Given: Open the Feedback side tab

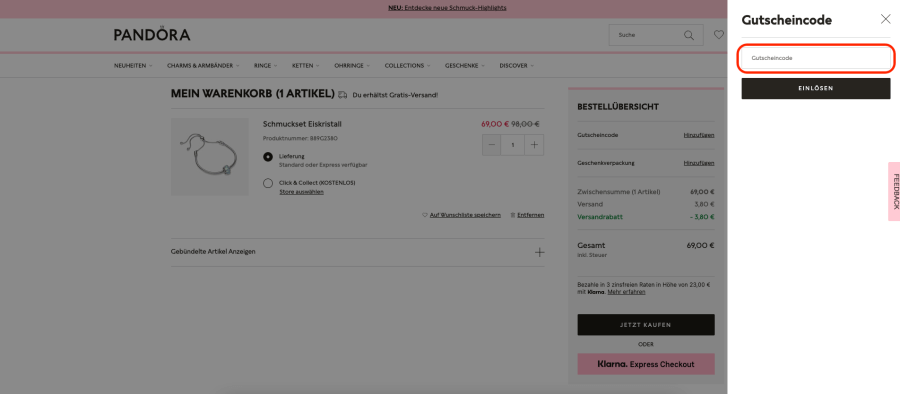Looking at the screenshot, I should 894,191.
